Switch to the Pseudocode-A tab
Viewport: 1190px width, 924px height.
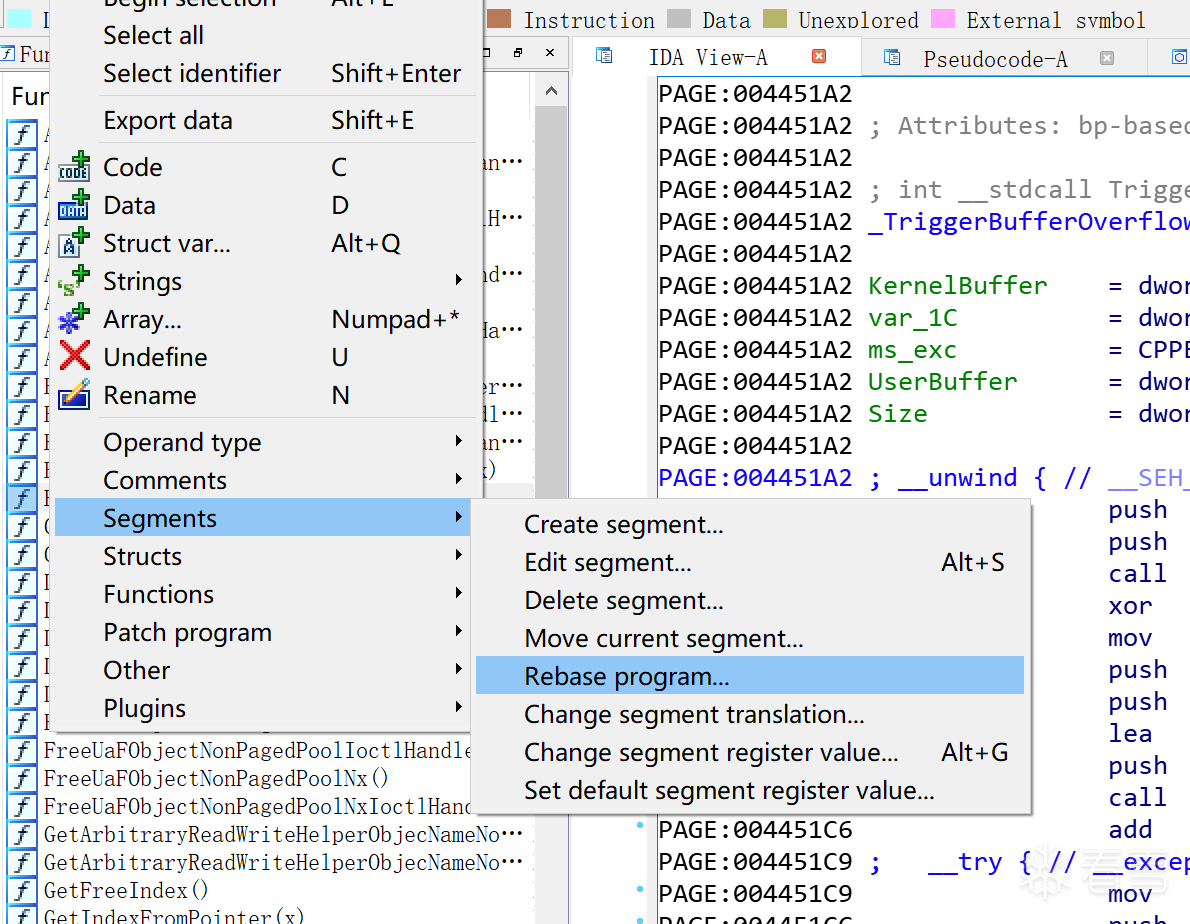pos(1002,58)
